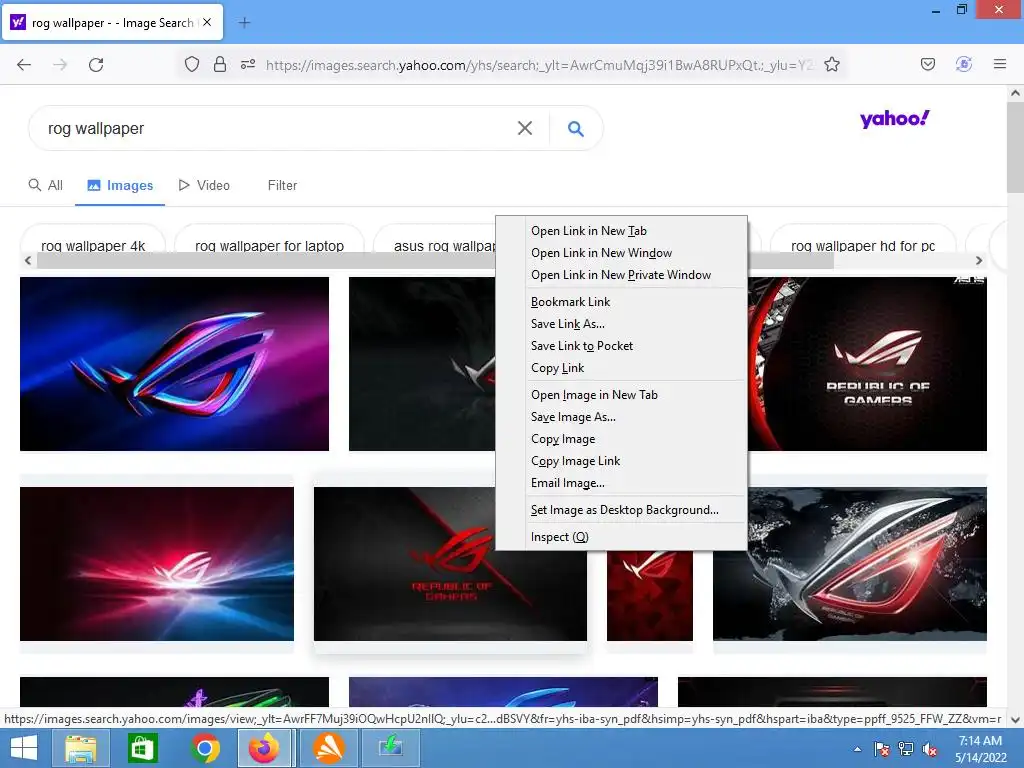Close the rog wallpaper tab
This screenshot has height=768, width=1024.
click(207, 22)
